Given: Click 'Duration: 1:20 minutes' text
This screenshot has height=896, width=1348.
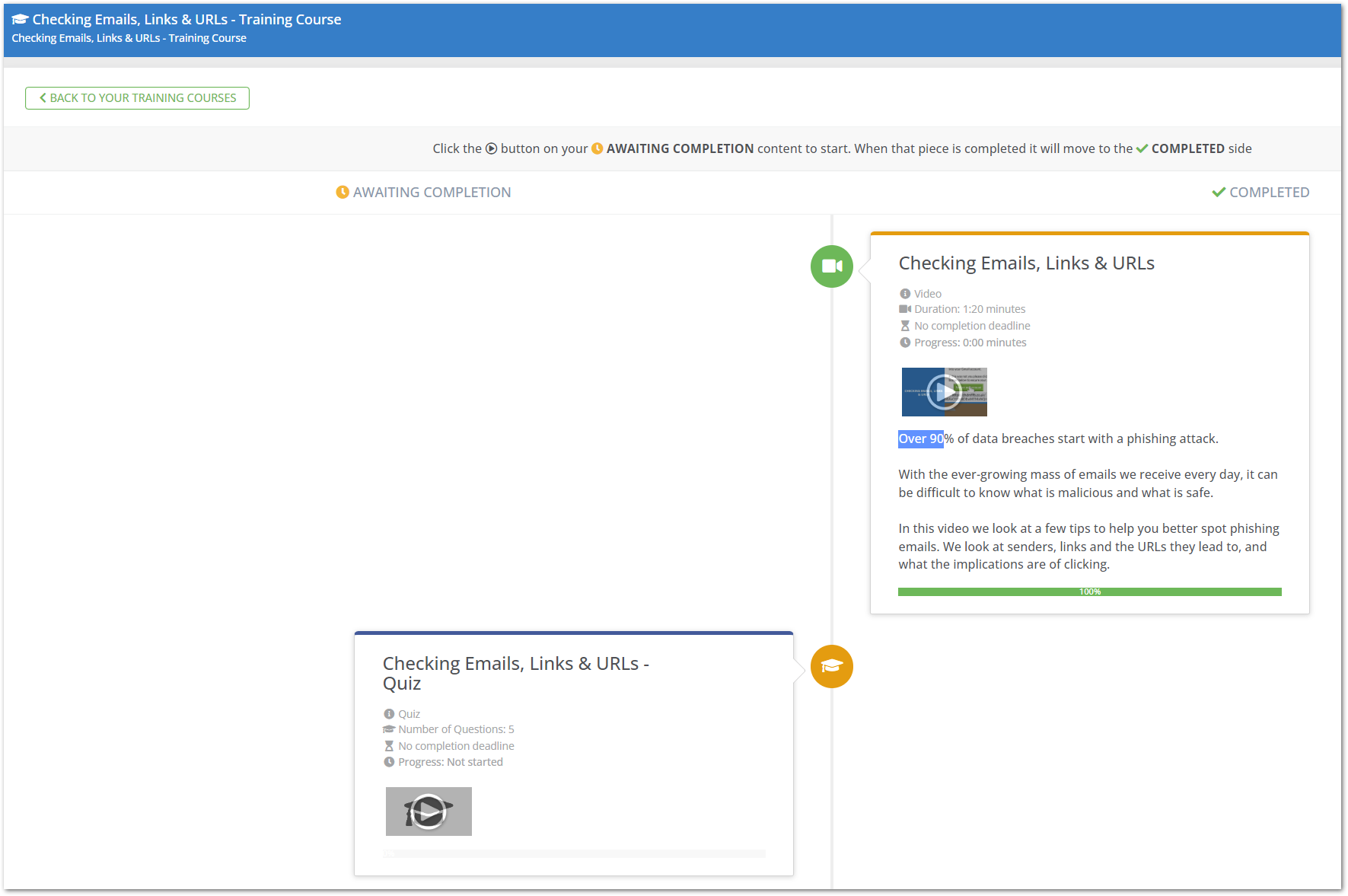Looking at the screenshot, I should [x=970, y=309].
